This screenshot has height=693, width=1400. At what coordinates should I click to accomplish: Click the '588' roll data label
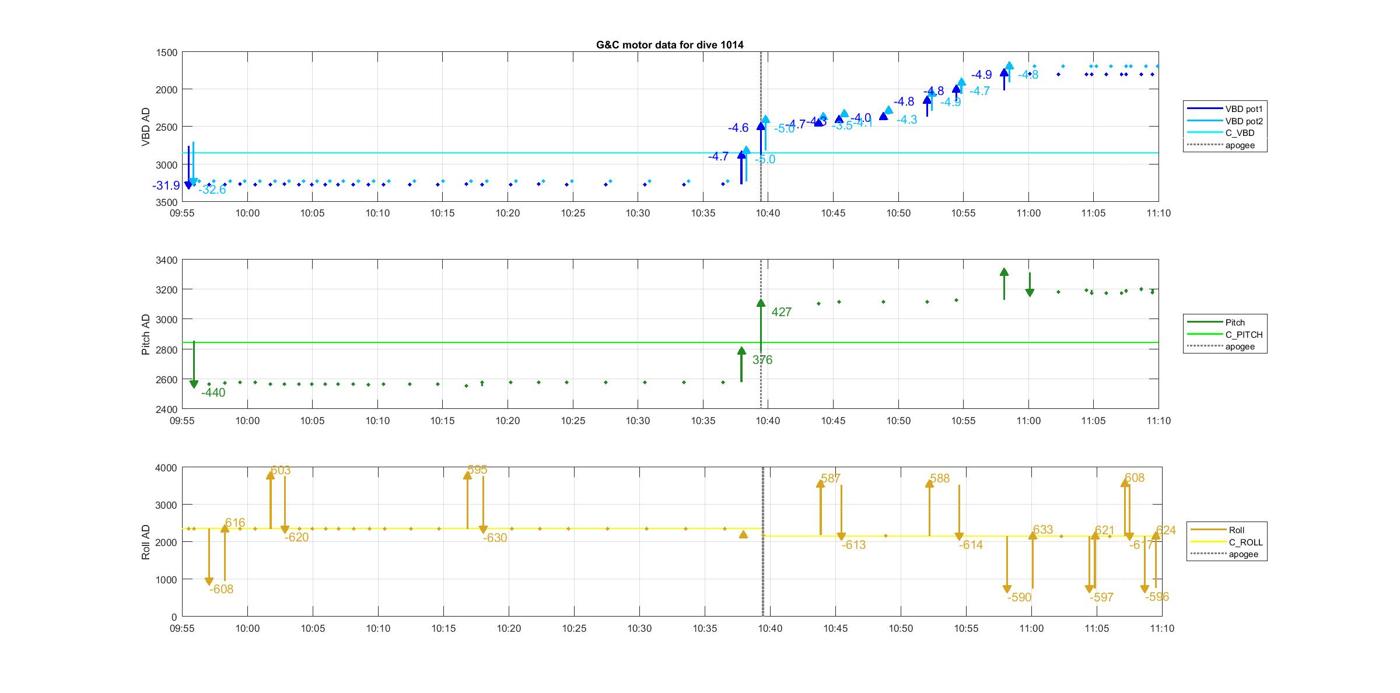coord(940,479)
